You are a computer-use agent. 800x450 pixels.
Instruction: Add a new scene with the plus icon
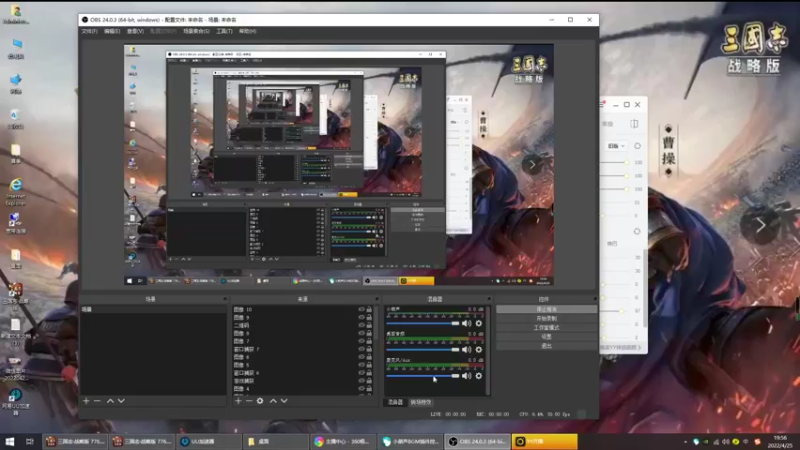tap(86, 401)
